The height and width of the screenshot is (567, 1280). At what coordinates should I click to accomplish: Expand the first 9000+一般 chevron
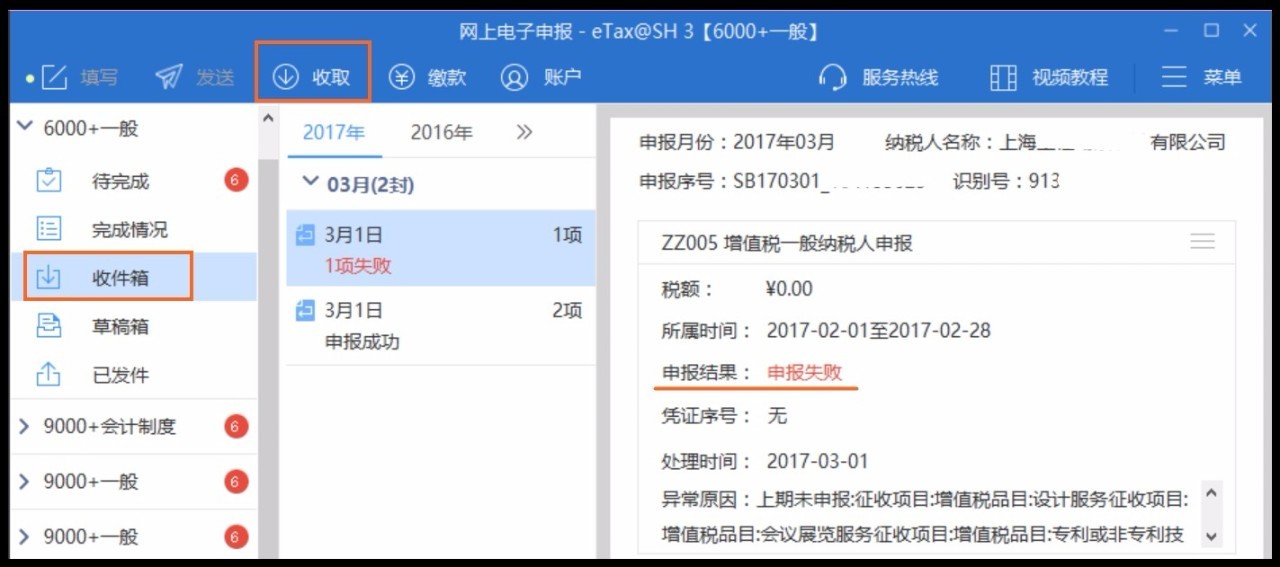[25, 482]
